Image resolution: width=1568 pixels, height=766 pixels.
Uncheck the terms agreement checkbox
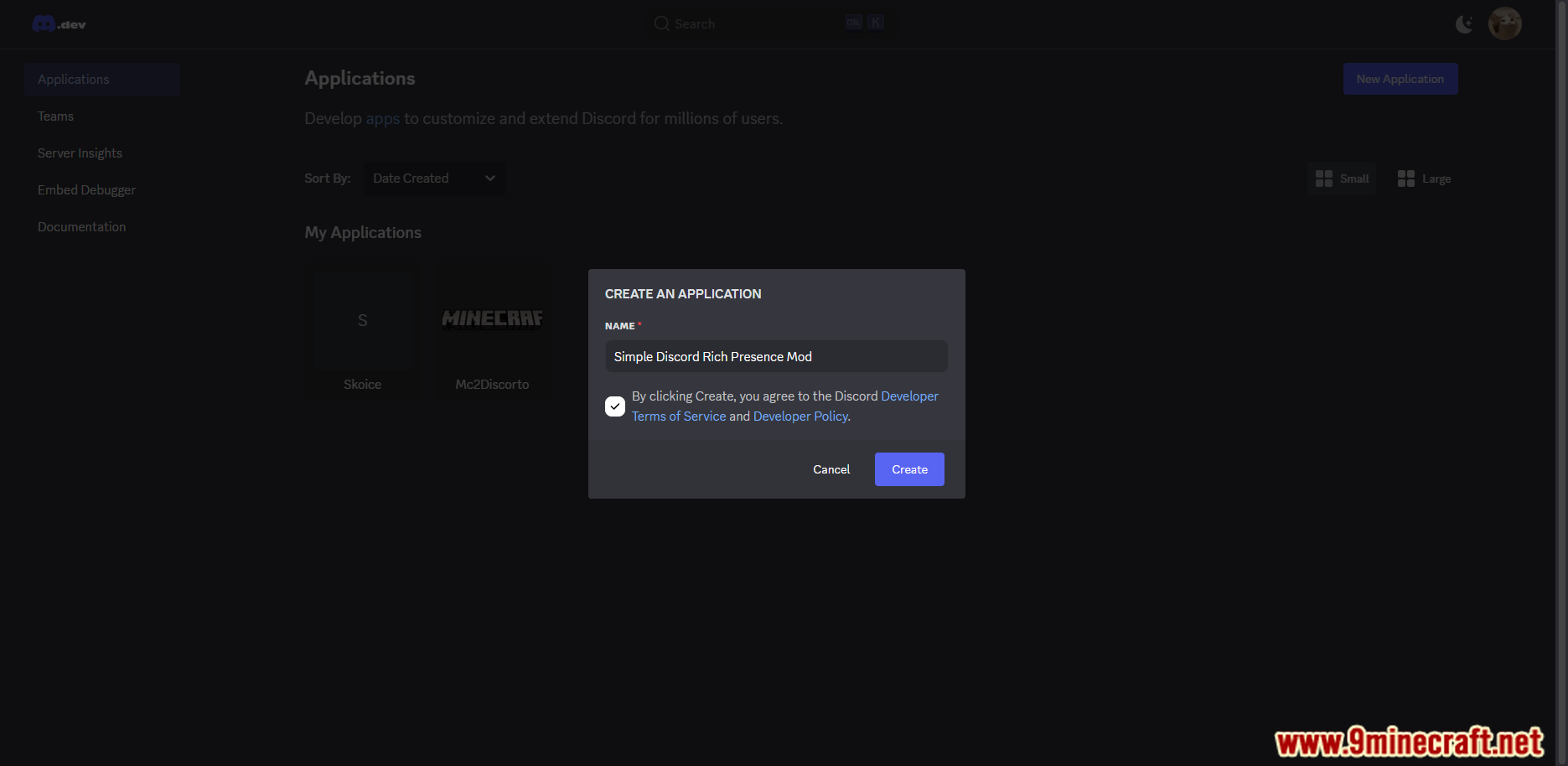click(x=615, y=406)
